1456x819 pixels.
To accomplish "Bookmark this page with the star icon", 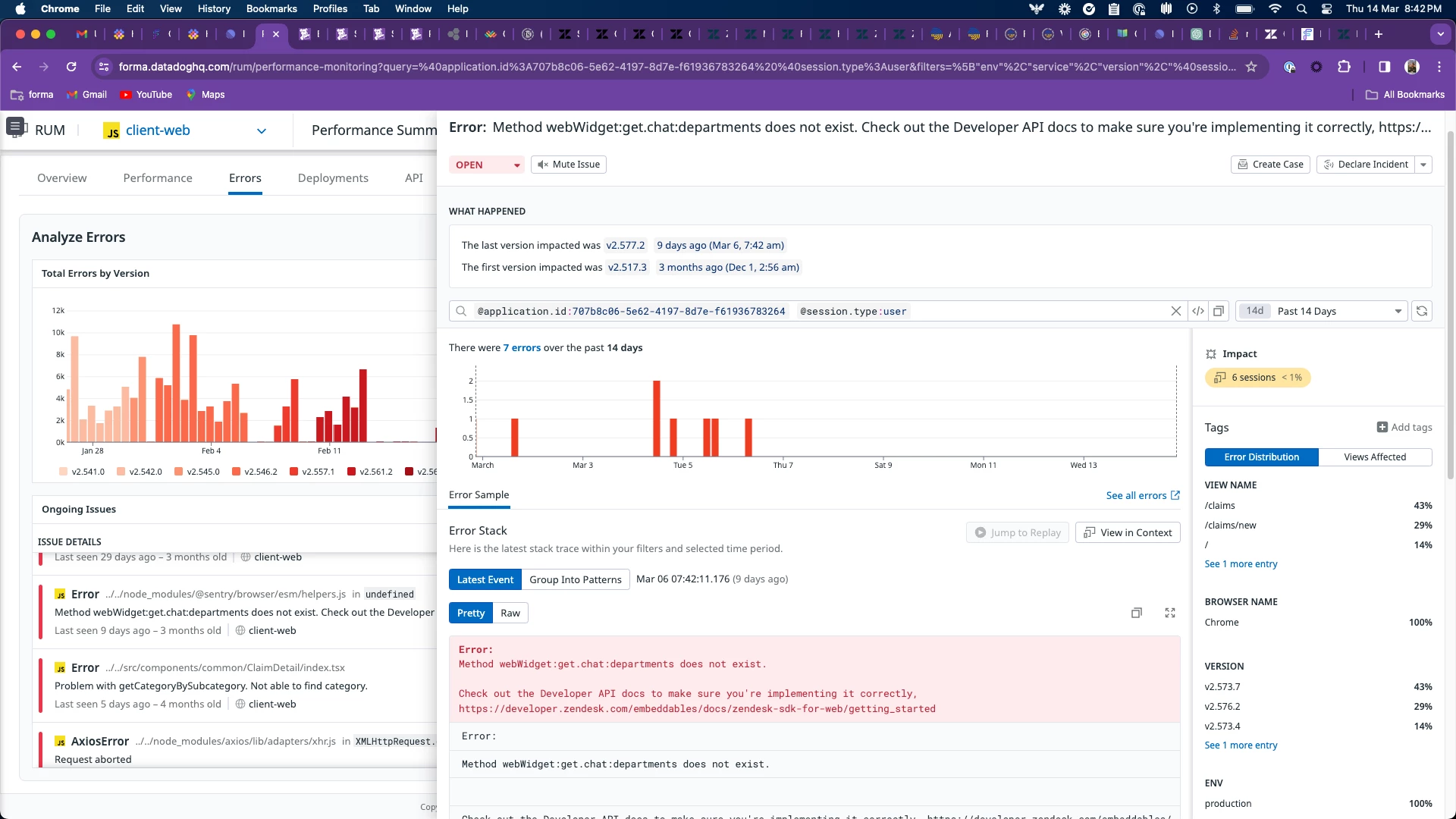I will [x=1251, y=67].
